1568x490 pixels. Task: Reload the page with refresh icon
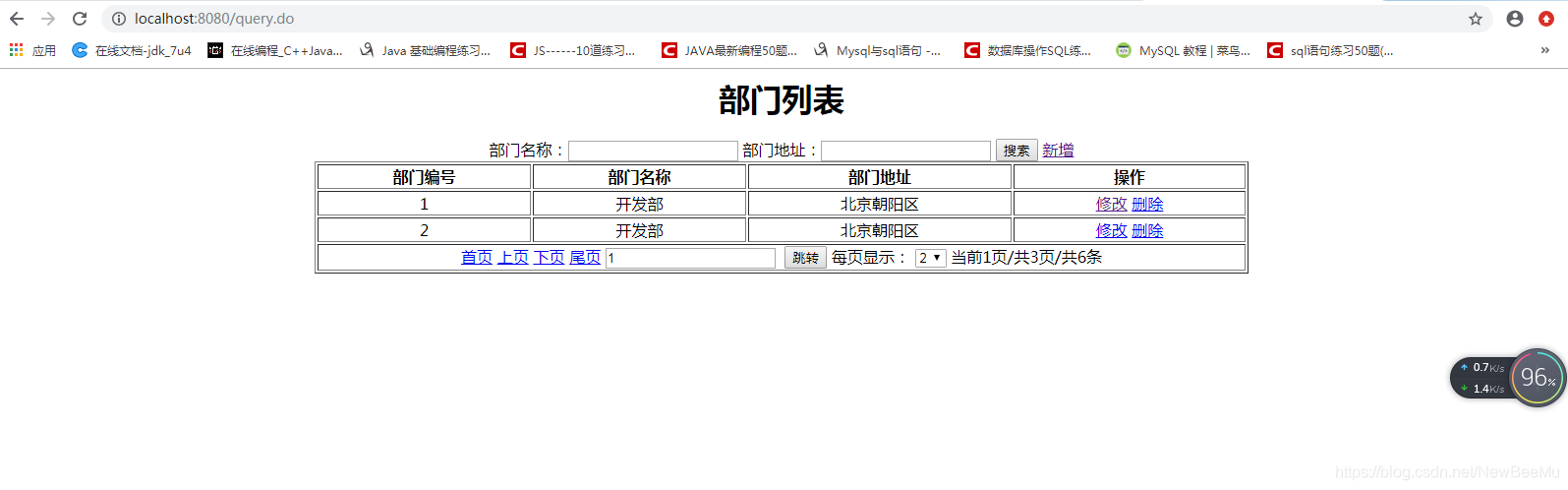pyautogui.click(x=80, y=19)
